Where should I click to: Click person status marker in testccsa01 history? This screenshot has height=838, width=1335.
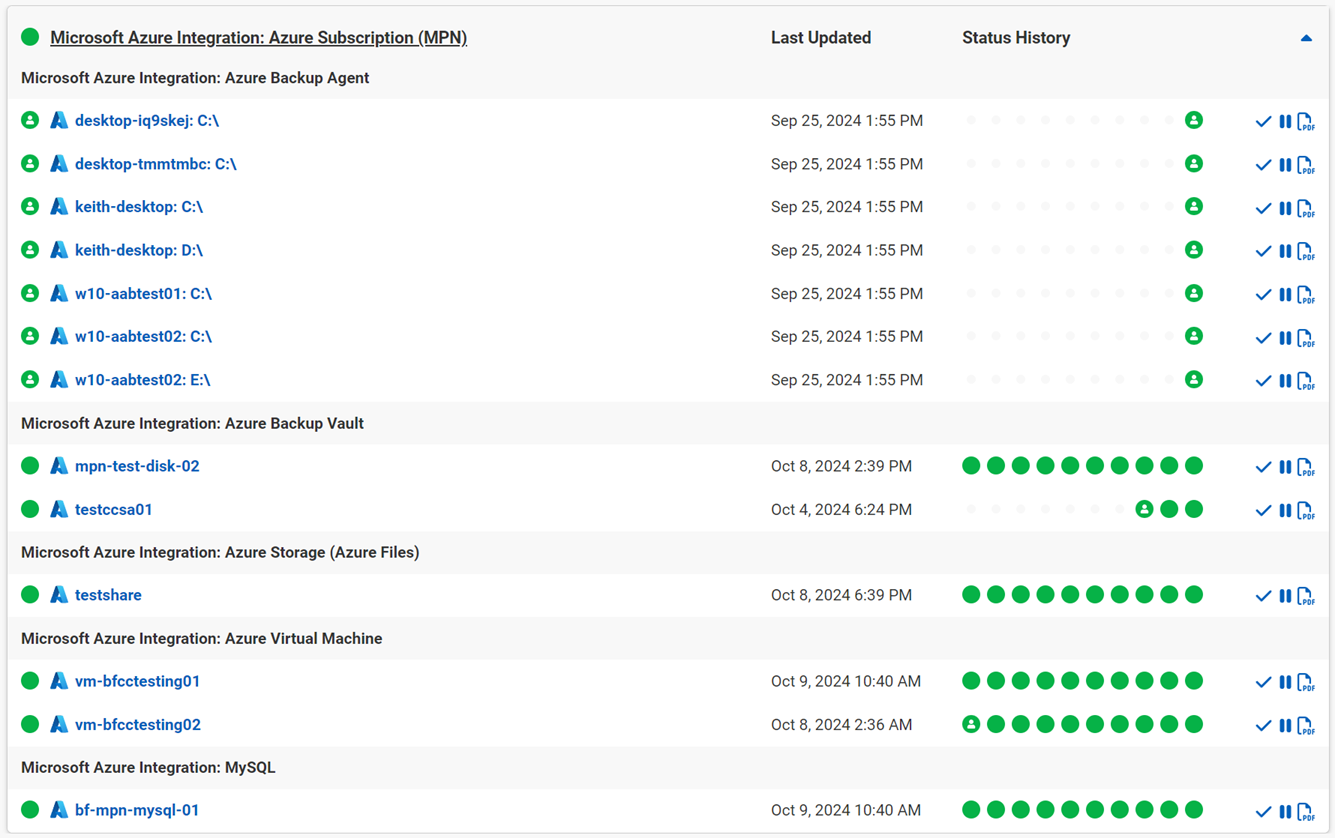[x=1144, y=509]
